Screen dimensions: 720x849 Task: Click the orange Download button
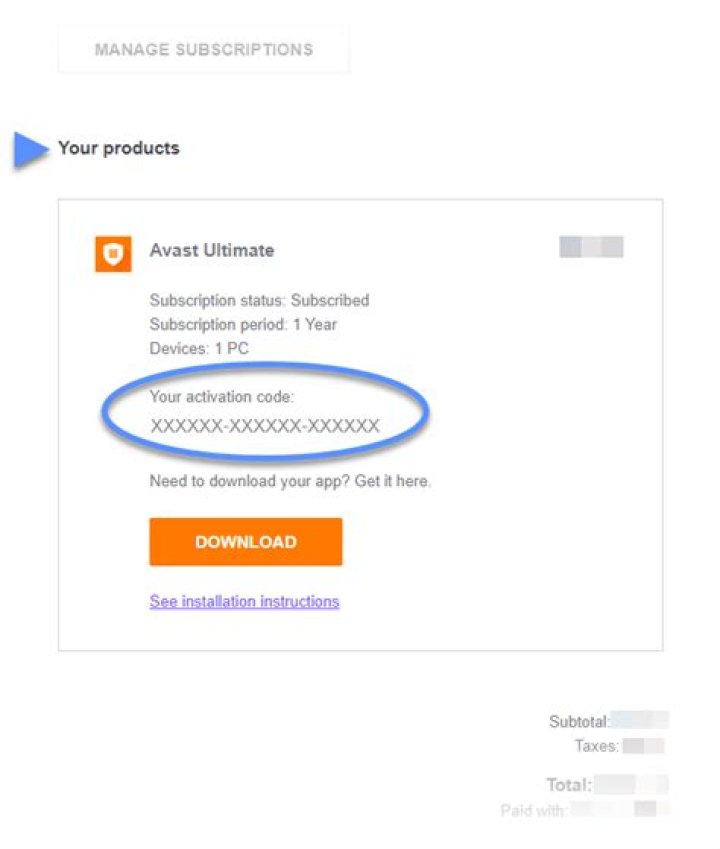pyautogui.click(x=246, y=542)
